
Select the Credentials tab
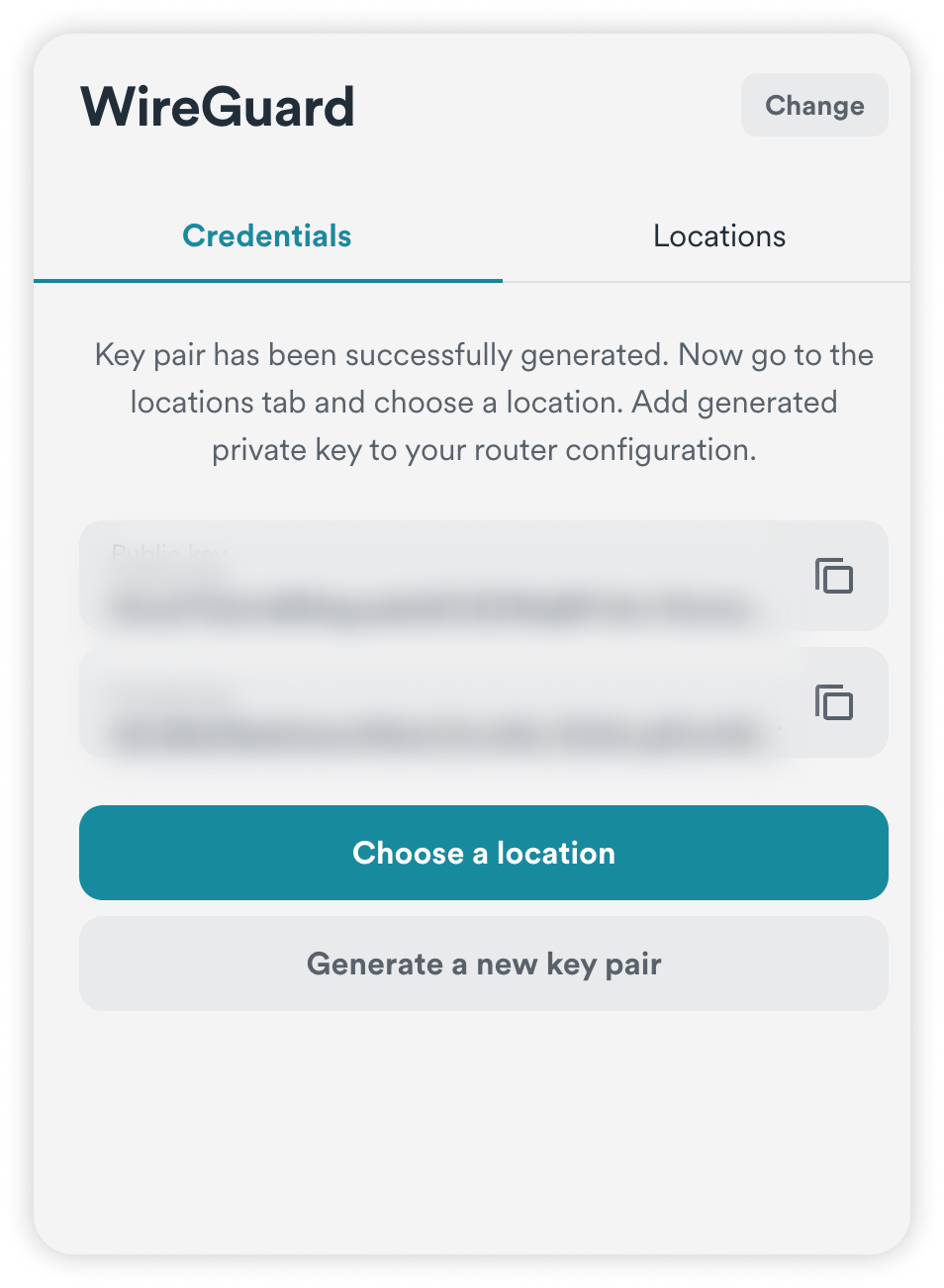[267, 236]
